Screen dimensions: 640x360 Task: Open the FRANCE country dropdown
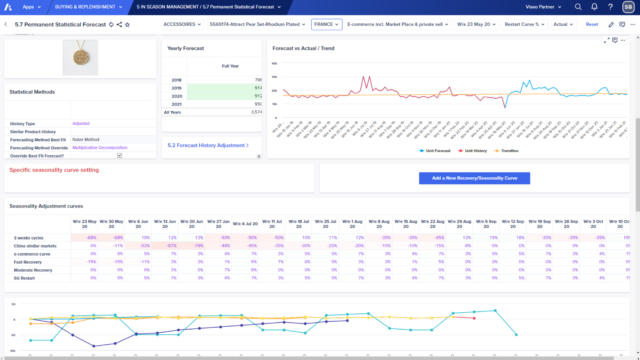point(327,24)
